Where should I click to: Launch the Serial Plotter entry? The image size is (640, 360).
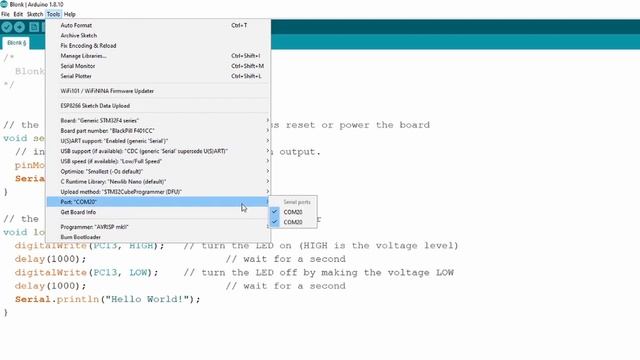158,76
